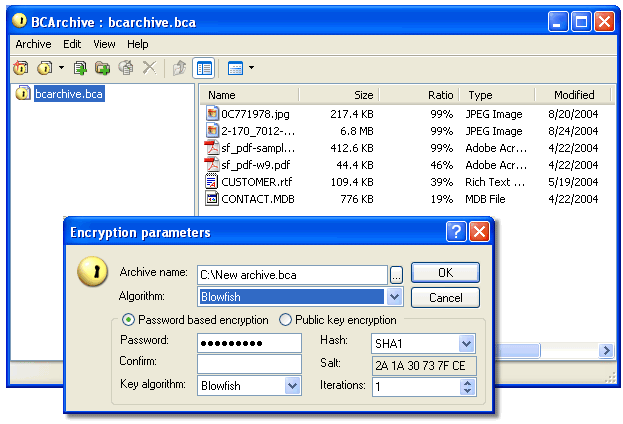Image resolution: width=623 pixels, height=424 pixels.
Task: Select Password based encryption radio button
Action: click(128, 319)
